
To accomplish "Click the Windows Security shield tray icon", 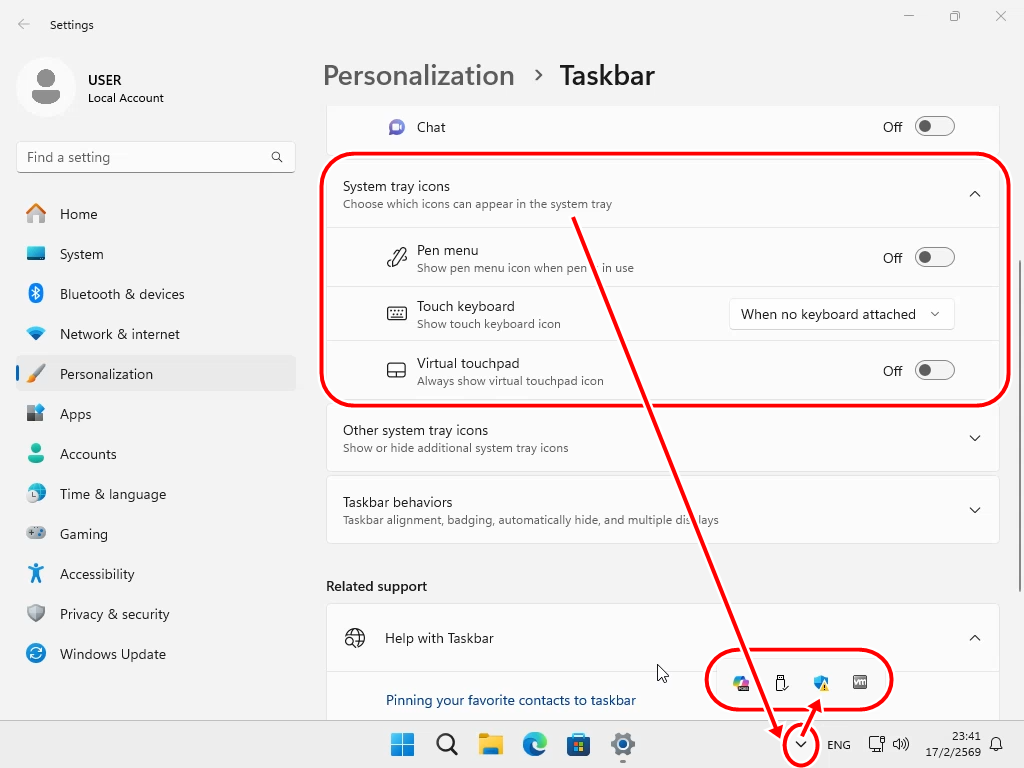I will pos(821,683).
